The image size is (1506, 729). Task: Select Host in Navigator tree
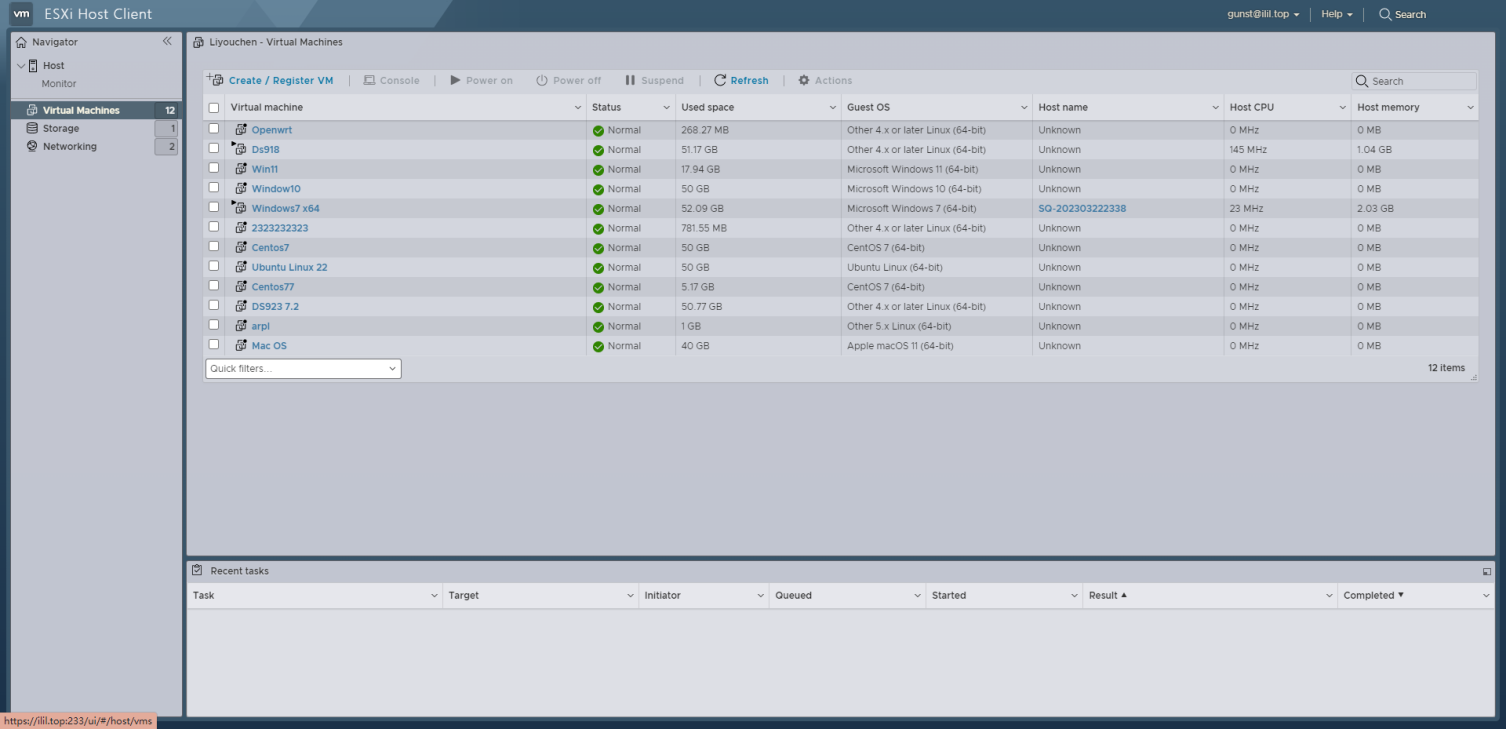[x=53, y=66]
